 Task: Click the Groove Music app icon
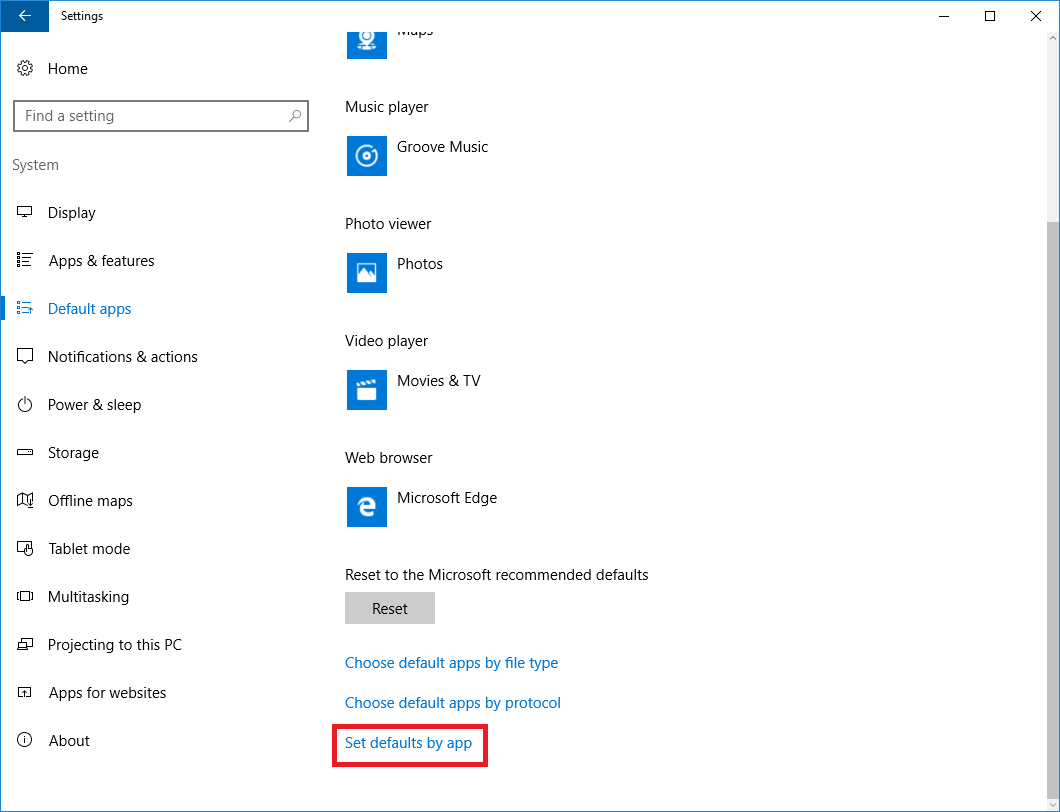coord(367,156)
